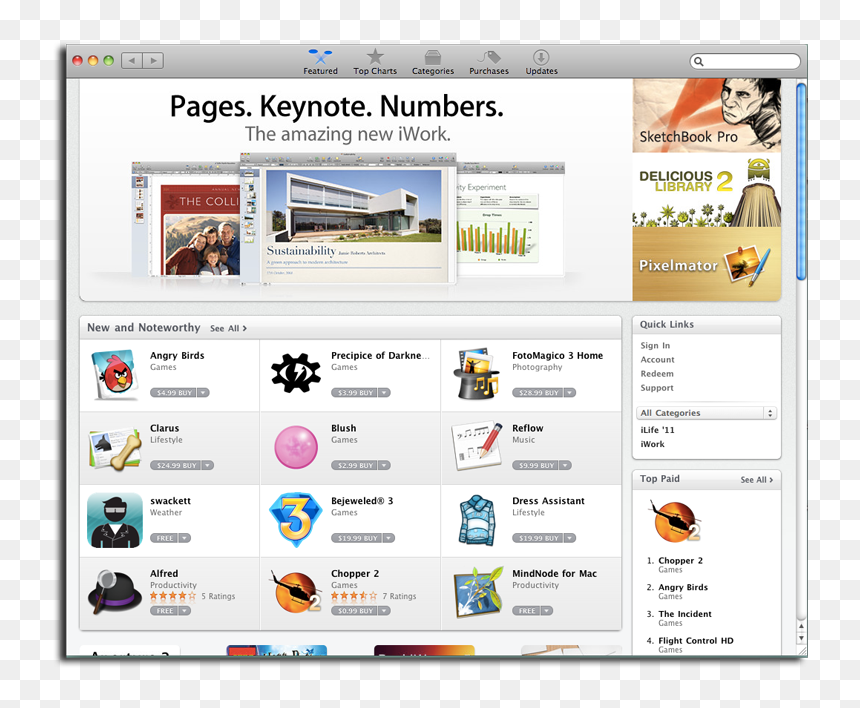
Task: Click the Sign In quick link
Action: [655, 345]
